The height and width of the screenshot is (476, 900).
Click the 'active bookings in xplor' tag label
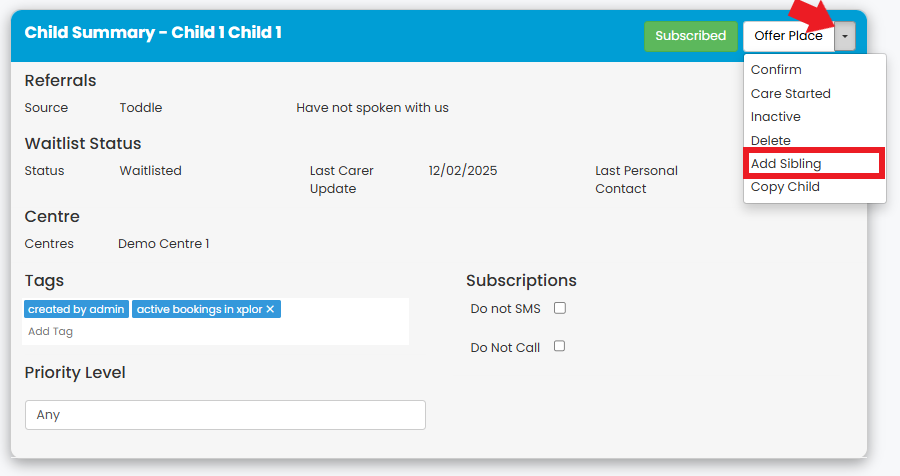(199, 309)
